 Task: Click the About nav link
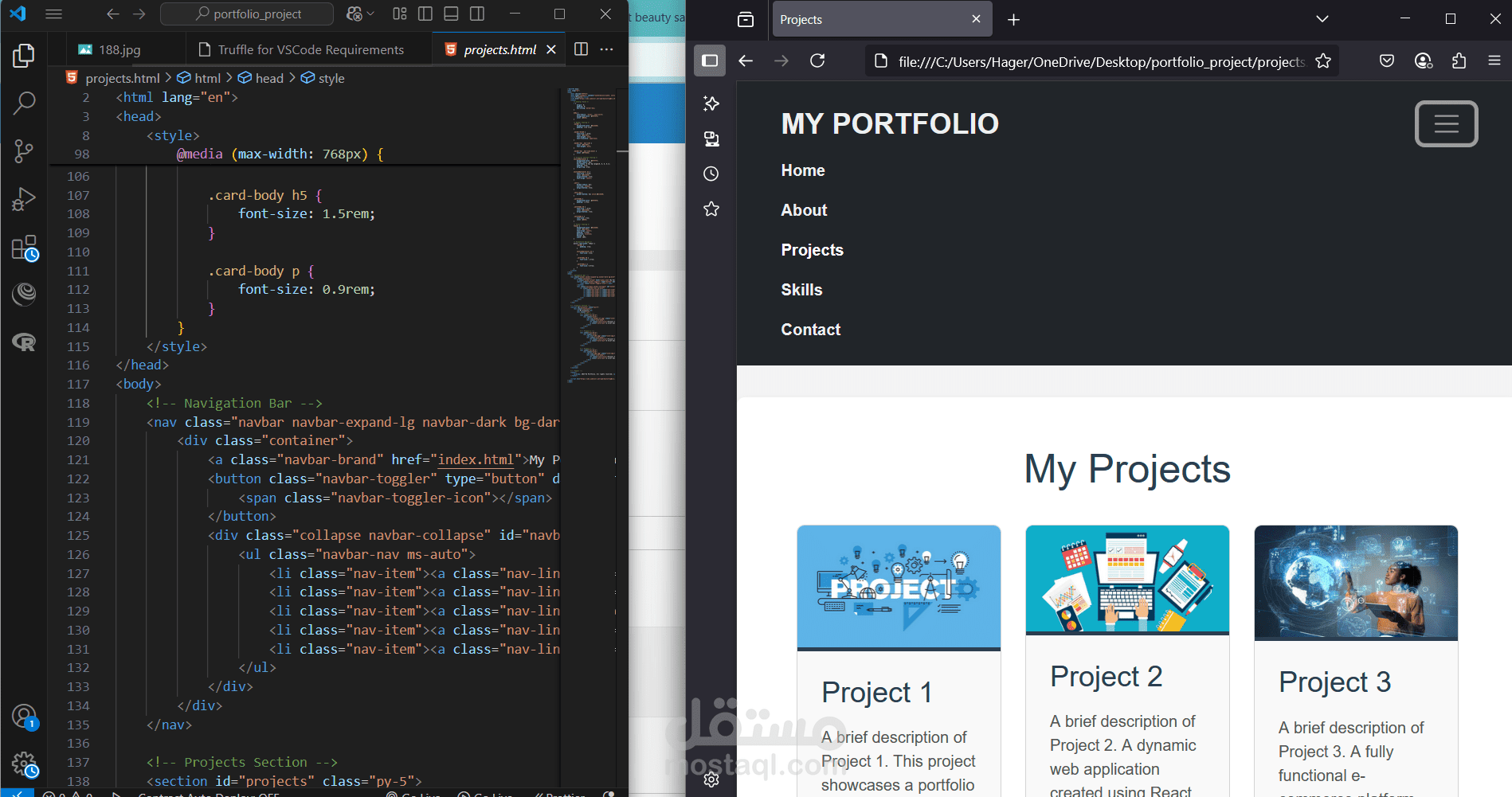(x=804, y=210)
